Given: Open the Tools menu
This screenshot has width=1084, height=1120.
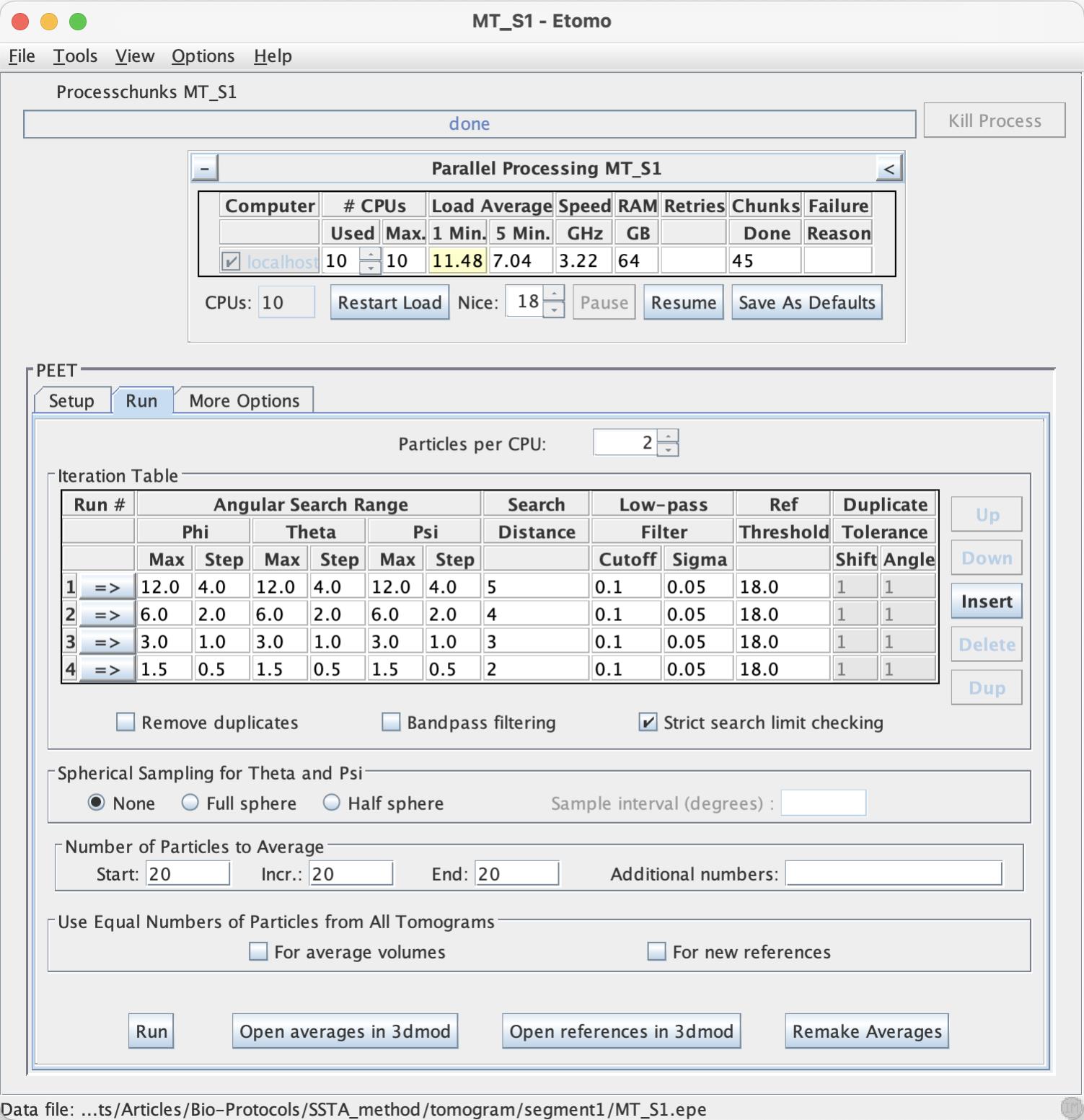Looking at the screenshot, I should pos(75,56).
